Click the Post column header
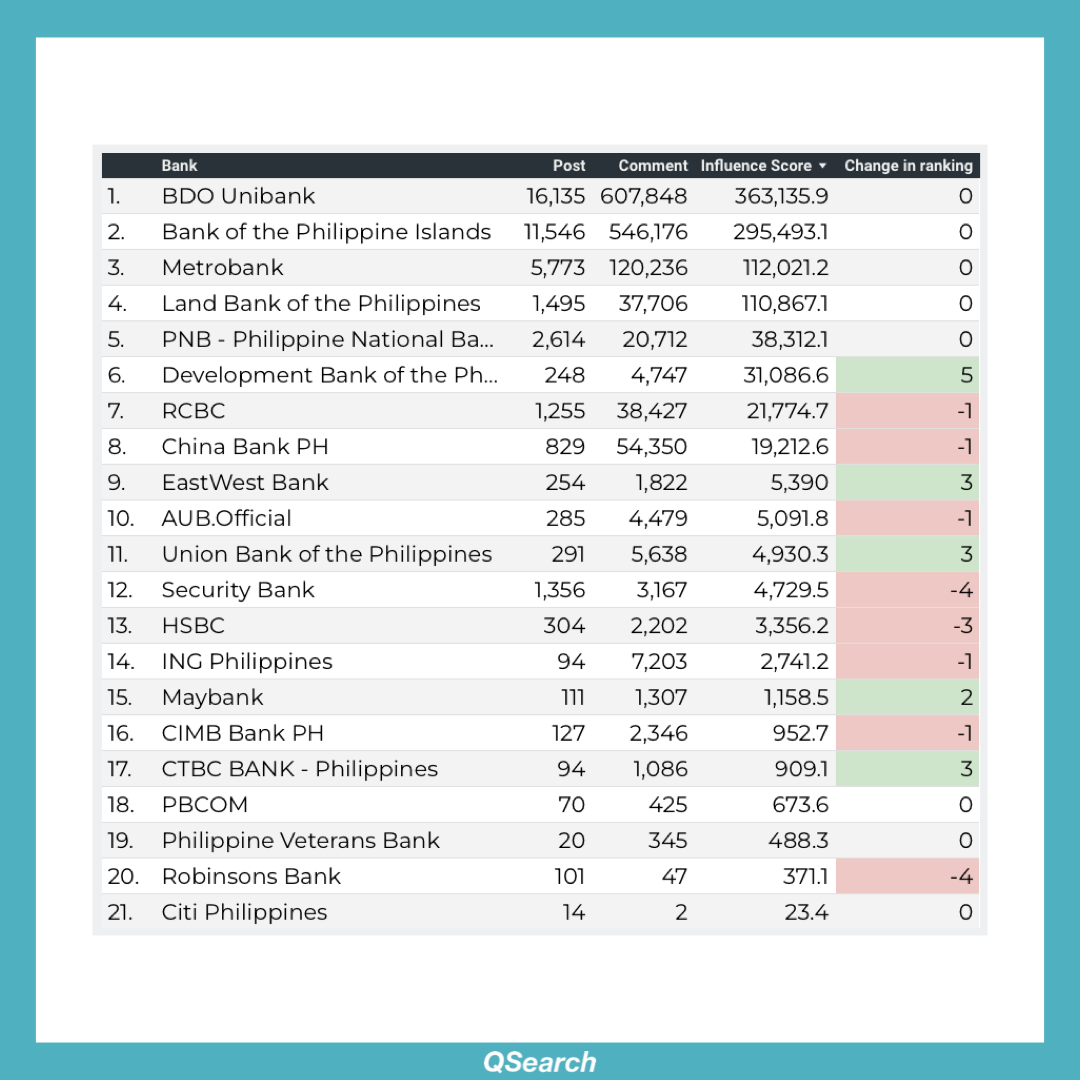Image resolution: width=1080 pixels, height=1080 pixels. pos(569,166)
